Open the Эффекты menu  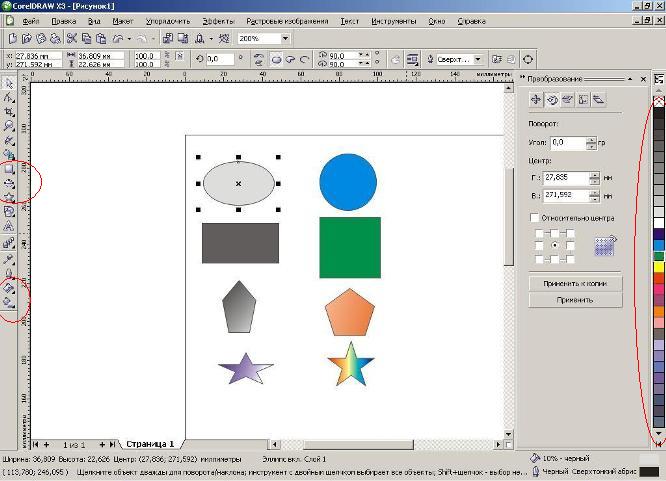(218, 21)
